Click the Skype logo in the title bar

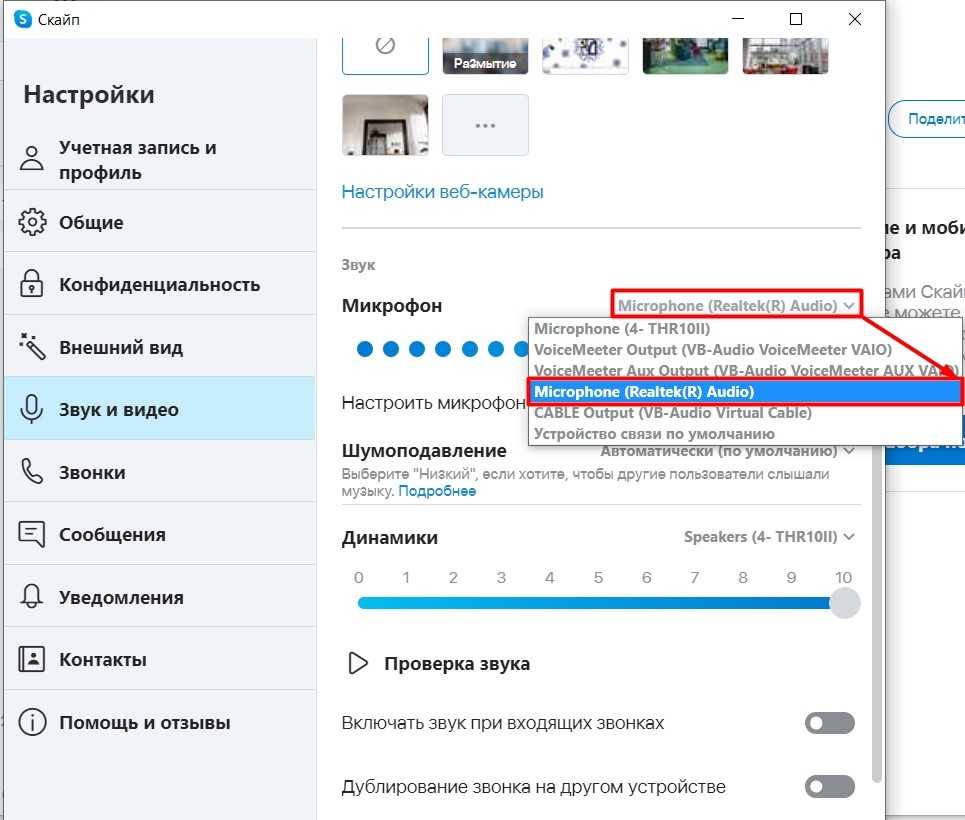tap(23, 19)
